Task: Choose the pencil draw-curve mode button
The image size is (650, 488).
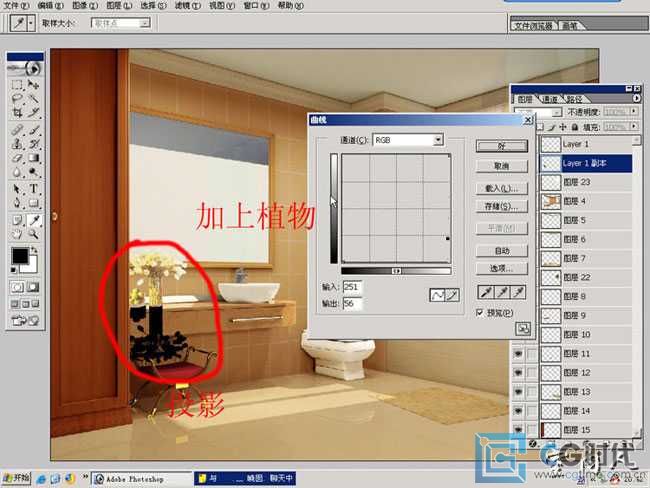Action: tap(452, 295)
